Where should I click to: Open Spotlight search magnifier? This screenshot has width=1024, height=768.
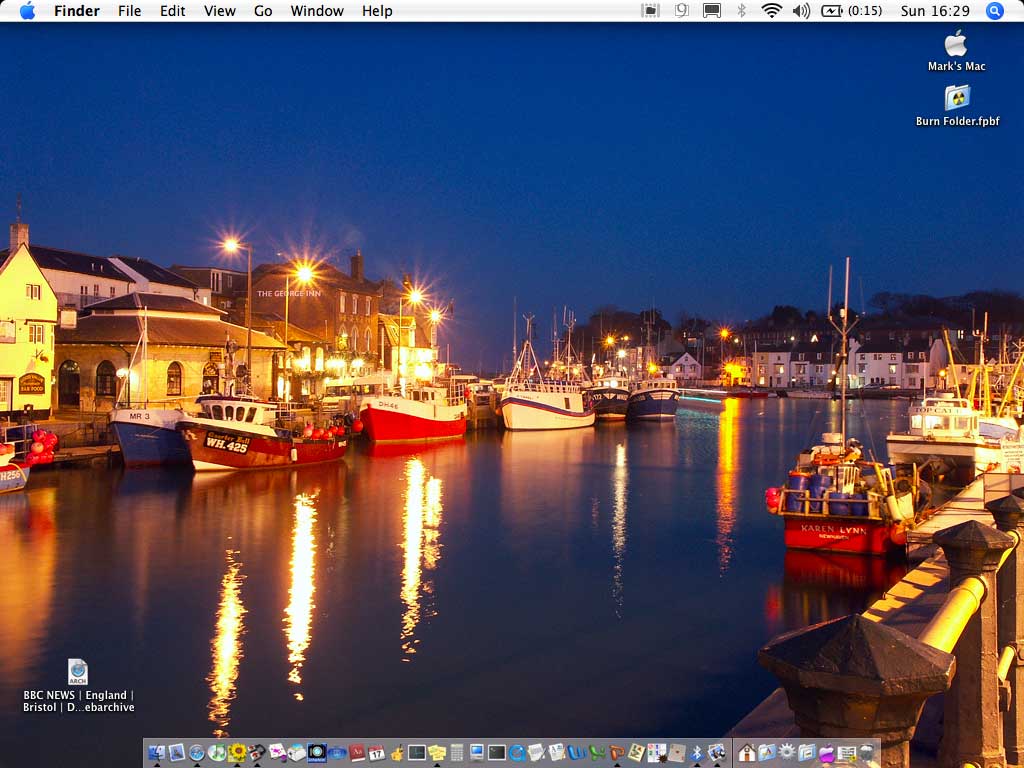point(994,11)
